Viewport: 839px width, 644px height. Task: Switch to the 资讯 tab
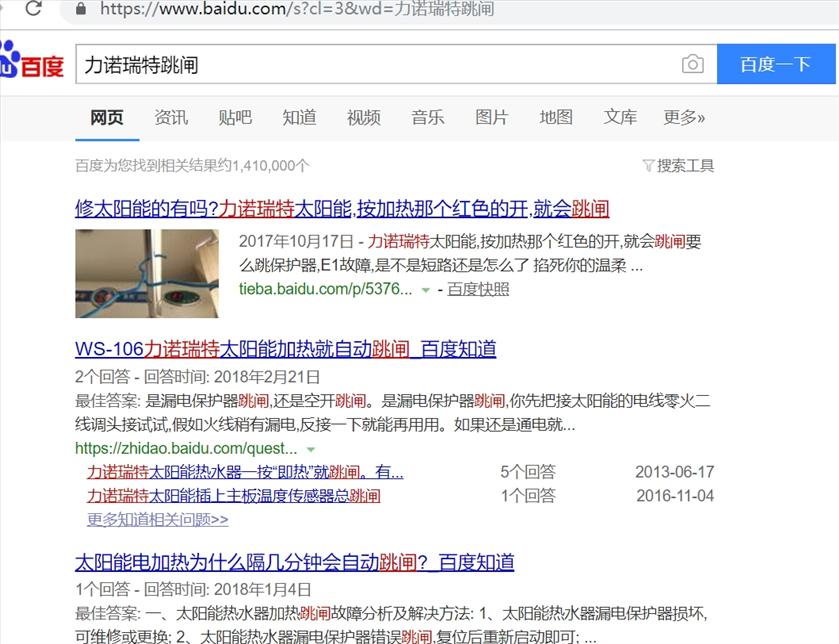171,117
